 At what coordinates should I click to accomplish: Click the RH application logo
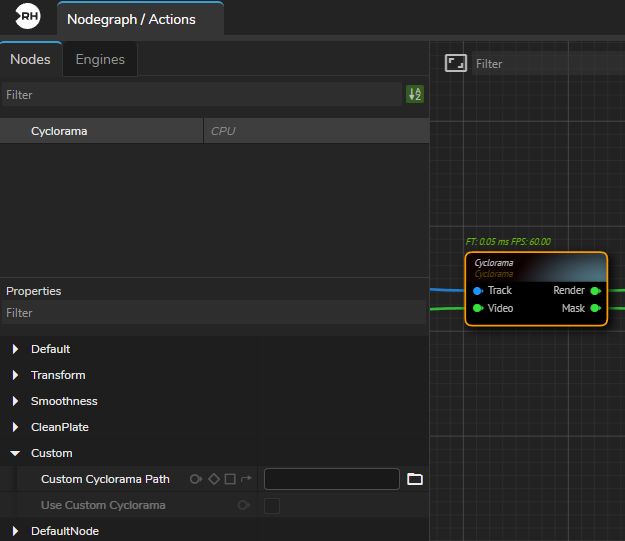tap(28, 18)
